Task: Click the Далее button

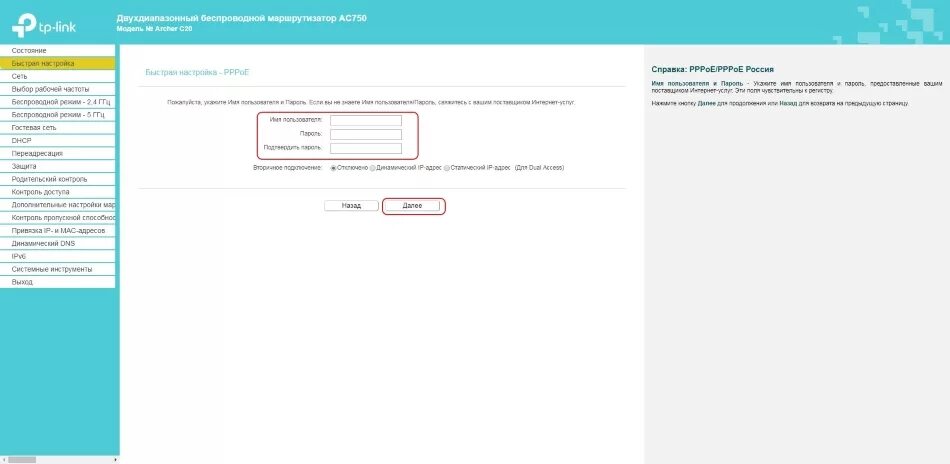Action: click(x=412, y=206)
